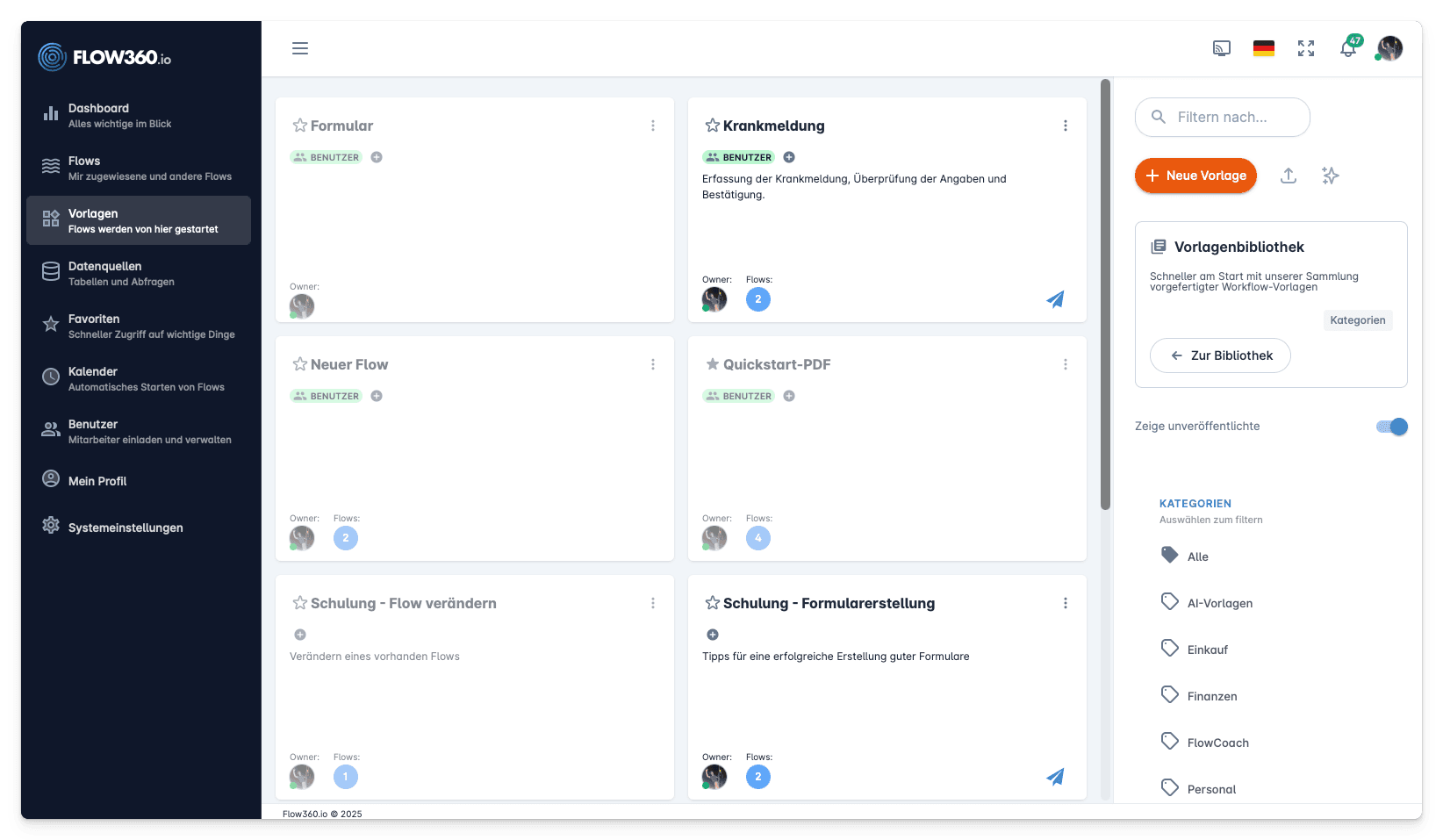This screenshot has height=840, width=1443.
Task: Open the three-dot menu on Formular card
Action: pos(653,126)
